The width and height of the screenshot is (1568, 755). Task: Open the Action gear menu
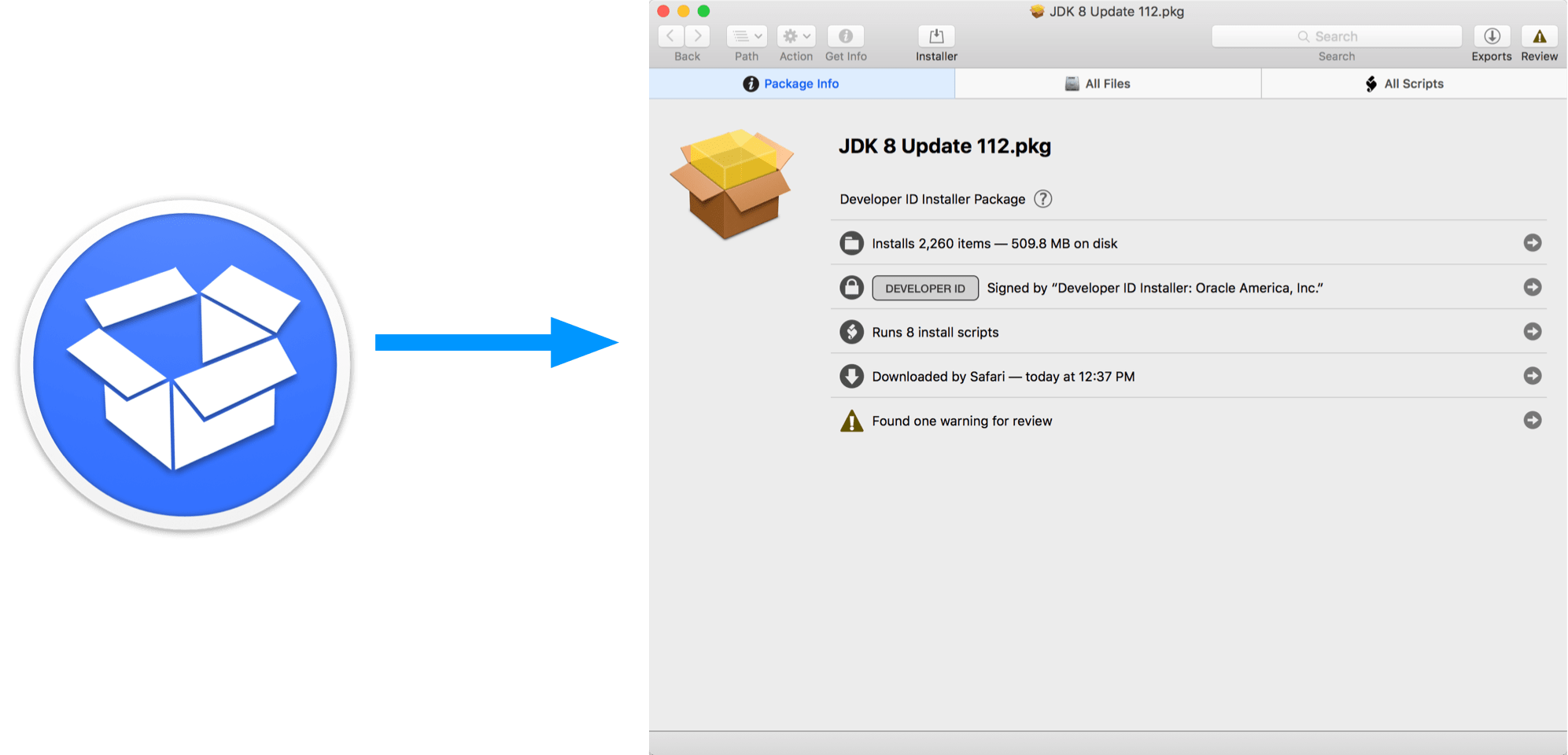(x=796, y=36)
